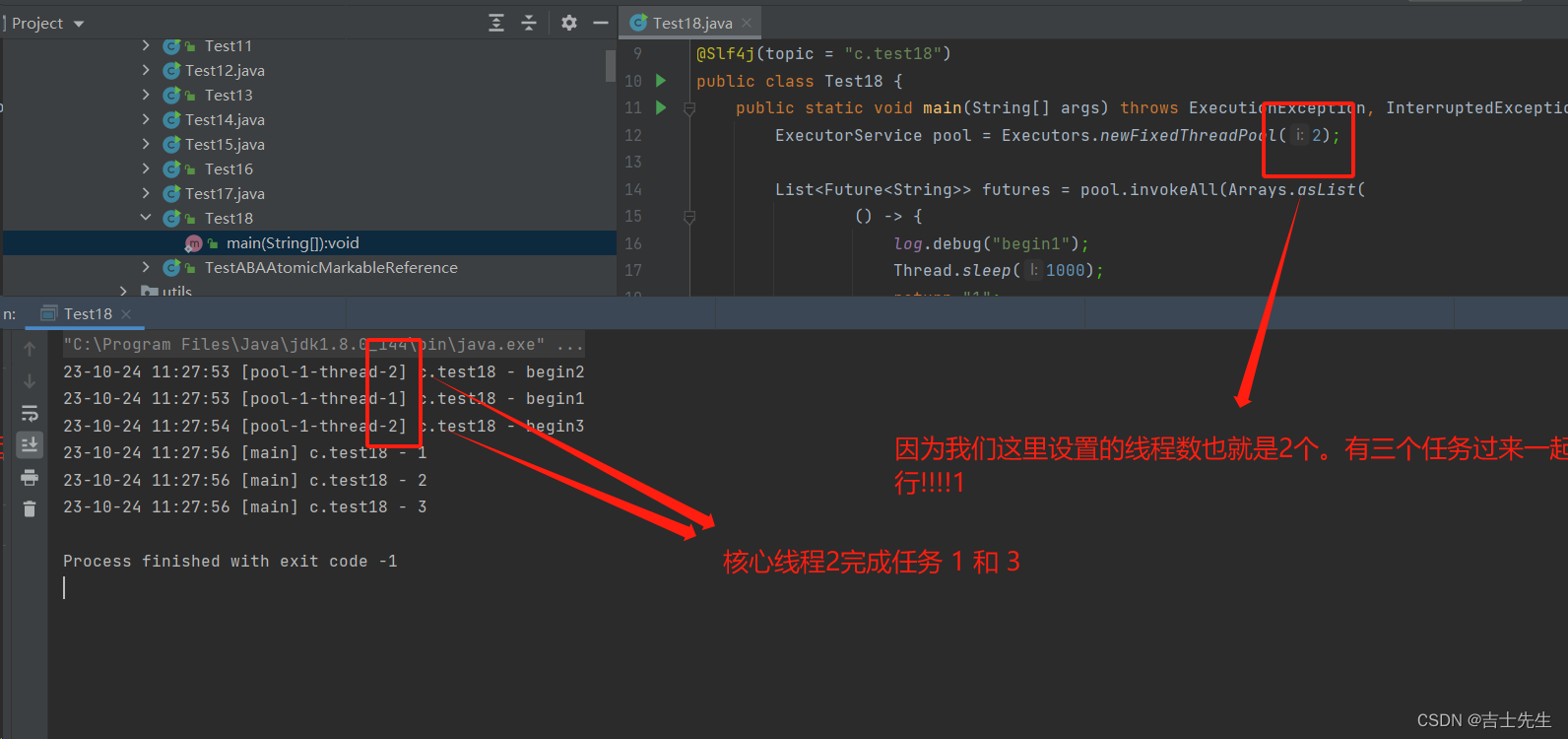
Task: Select main(String[]):void method node
Action: [x=293, y=243]
